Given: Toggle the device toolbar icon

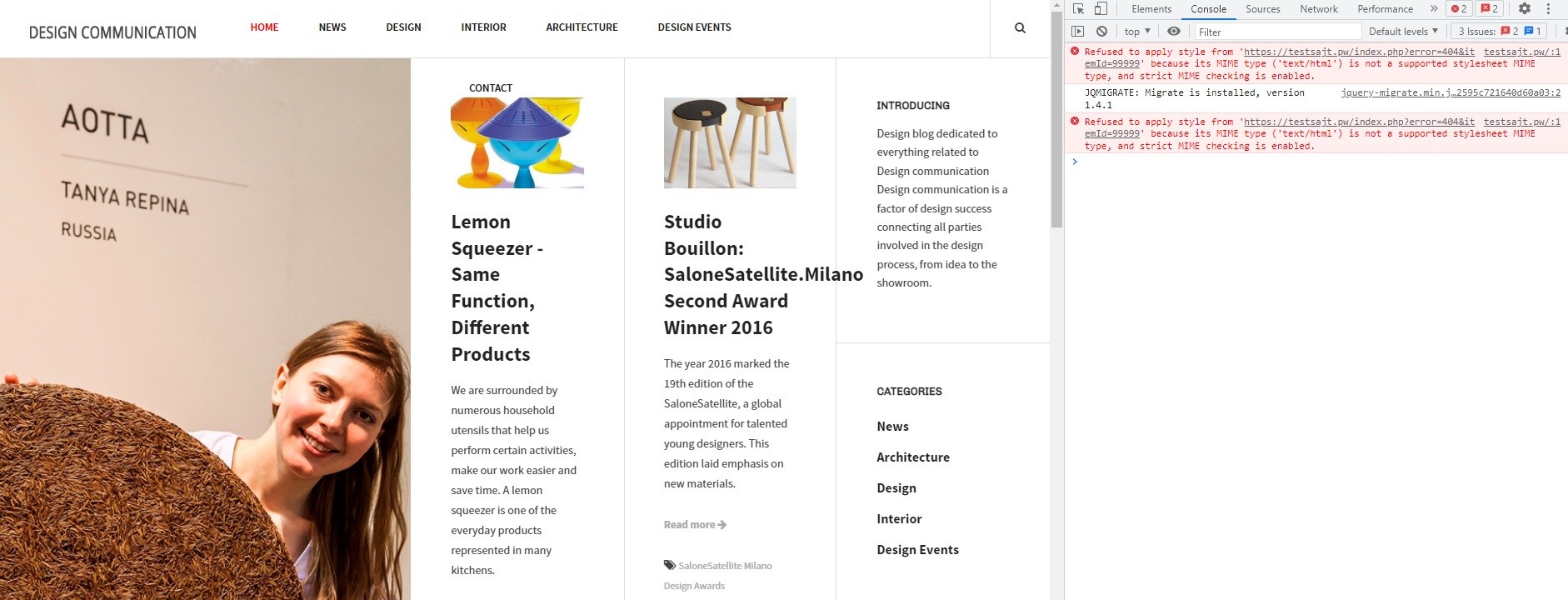Looking at the screenshot, I should click(x=1101, y=9).
